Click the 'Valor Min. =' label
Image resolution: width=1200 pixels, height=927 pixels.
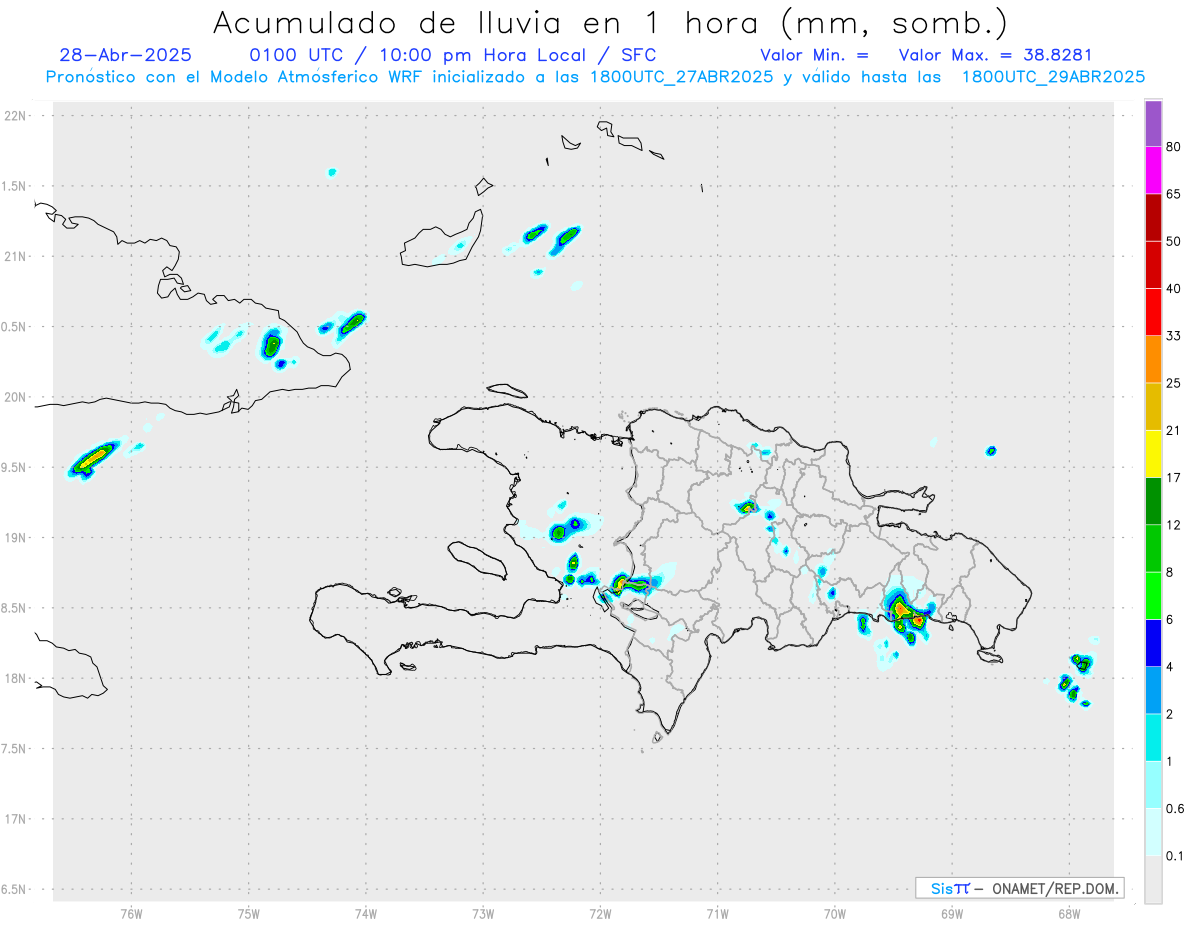pos(814,55)
